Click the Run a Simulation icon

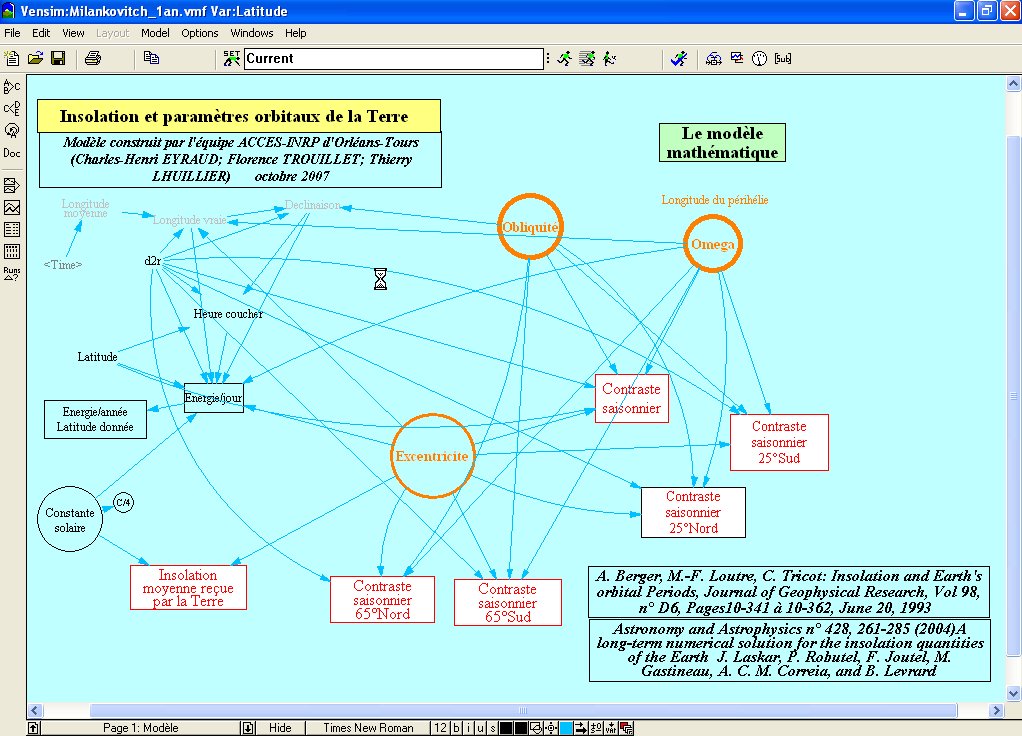(565, 59)
